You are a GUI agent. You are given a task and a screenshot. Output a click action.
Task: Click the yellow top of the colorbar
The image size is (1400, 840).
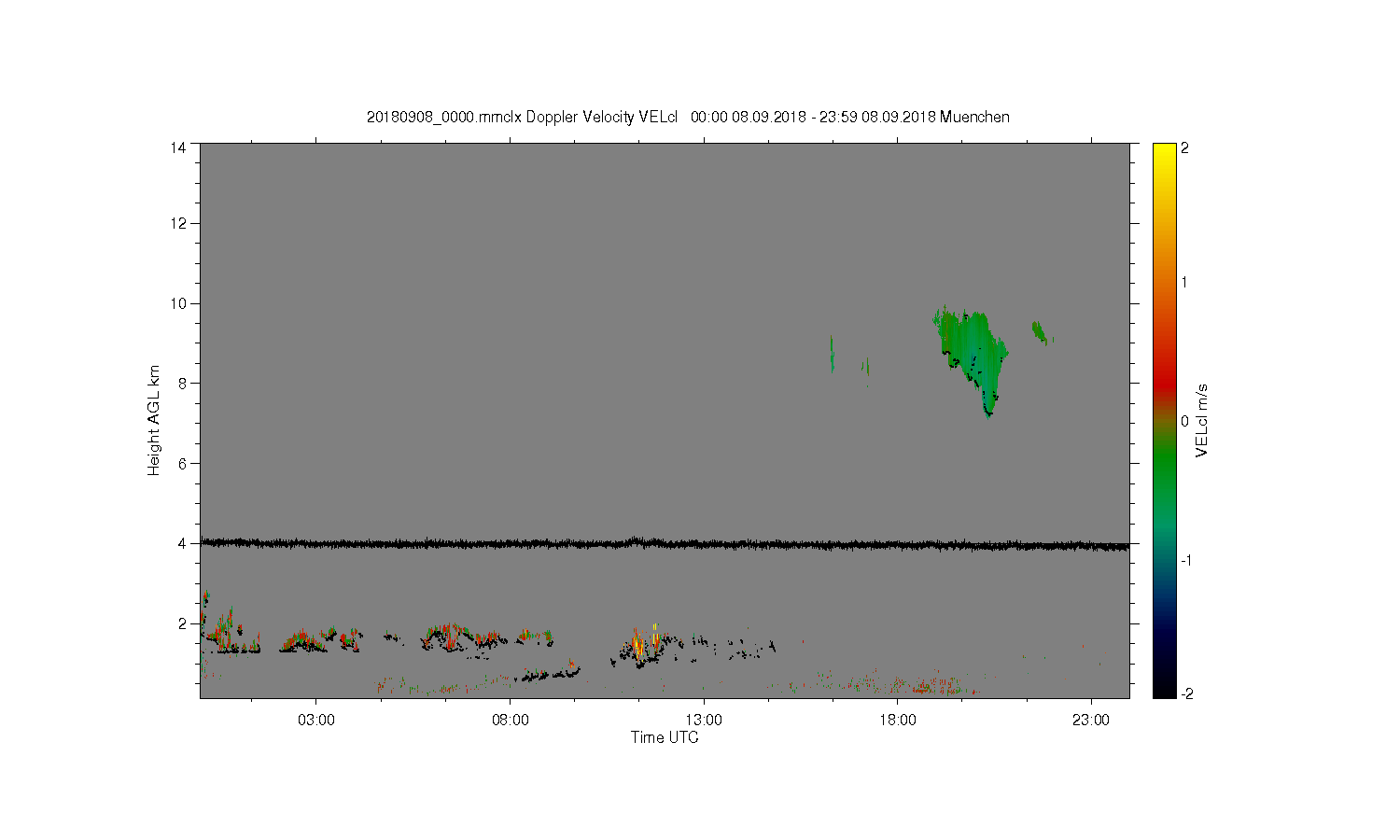tap(1164, 154)
